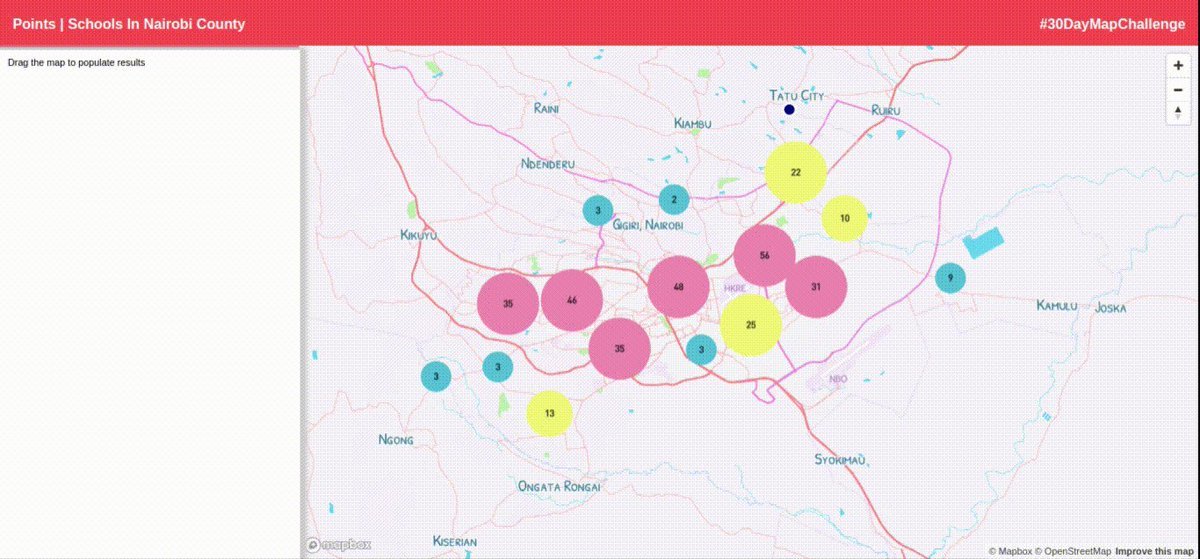Expand the pink cluster labeled 46
Viewport: 1200px width, 559px height.
(x=572, y=301)
